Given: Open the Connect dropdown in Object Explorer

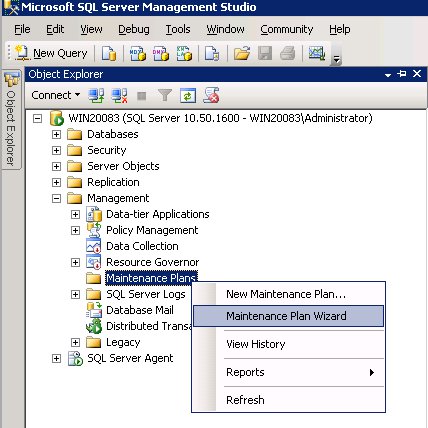Looking at the screenshot, I should click(56, 95).
